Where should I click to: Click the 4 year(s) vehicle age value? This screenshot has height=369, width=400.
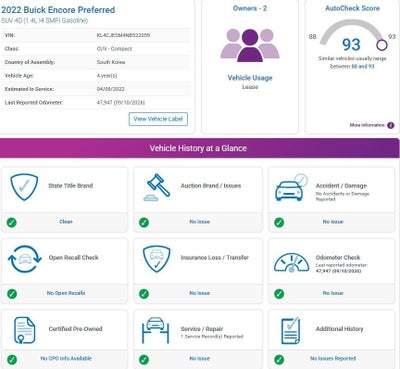point(107,76)
